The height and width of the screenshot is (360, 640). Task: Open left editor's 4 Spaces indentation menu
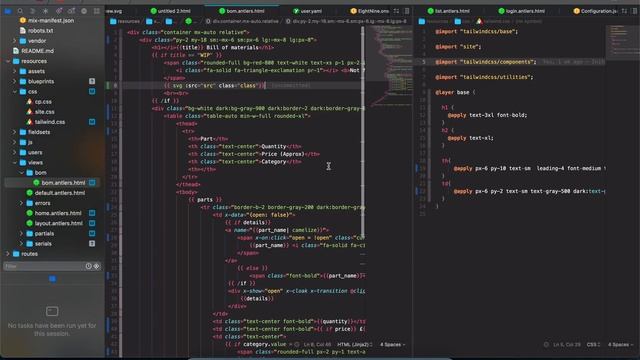click(x=392, y=345)
